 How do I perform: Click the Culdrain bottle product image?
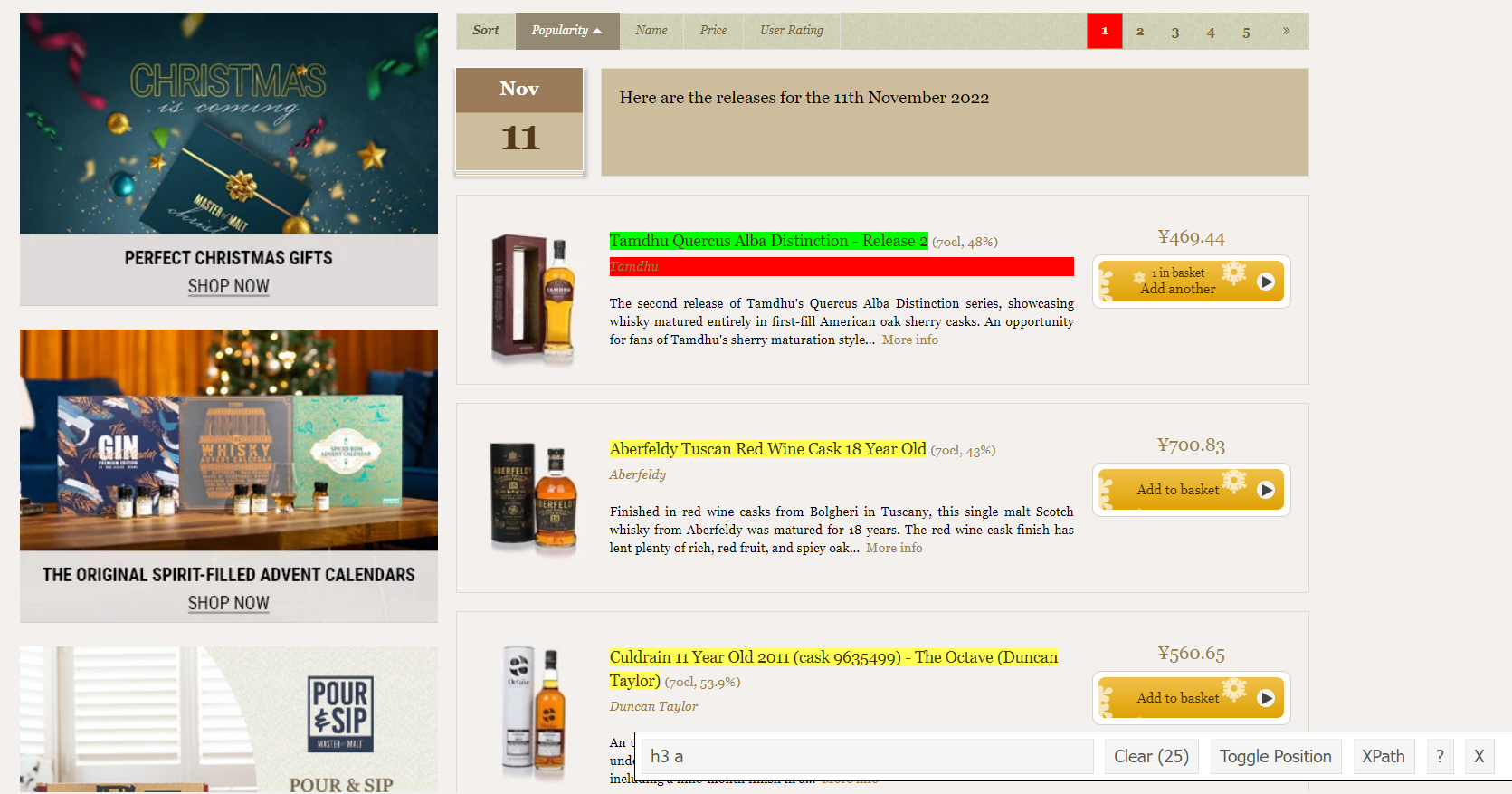pyautogui.click(x=534, y=713)
